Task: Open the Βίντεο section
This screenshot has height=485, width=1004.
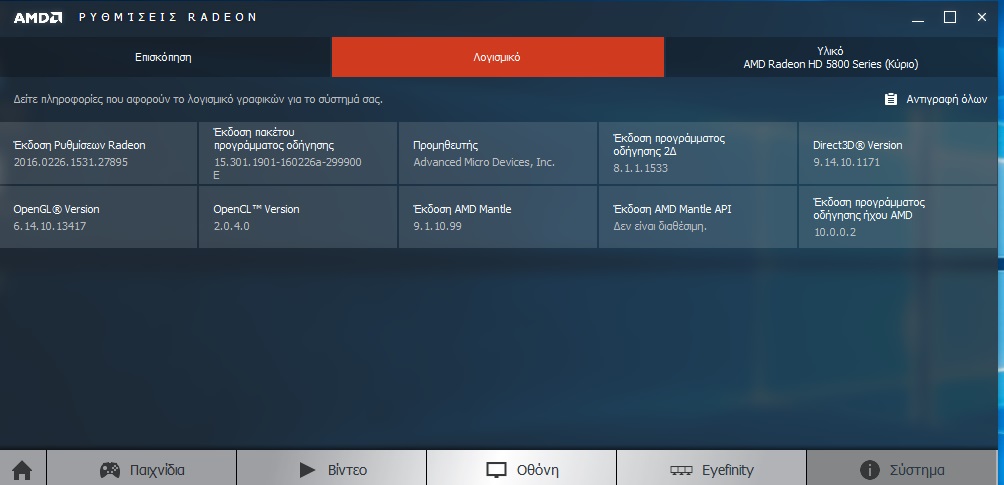Action: (x=332, y=470)
